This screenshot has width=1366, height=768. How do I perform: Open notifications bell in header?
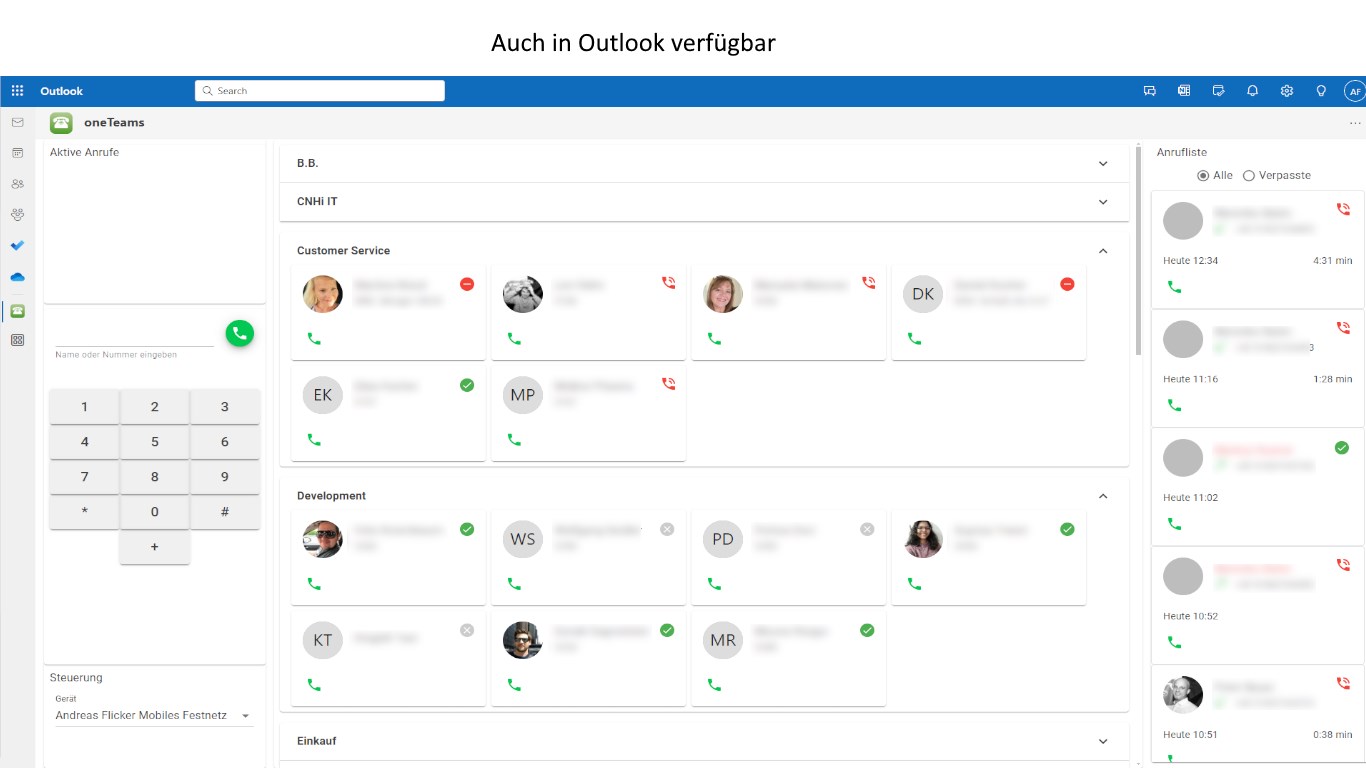coord(1252,91)
